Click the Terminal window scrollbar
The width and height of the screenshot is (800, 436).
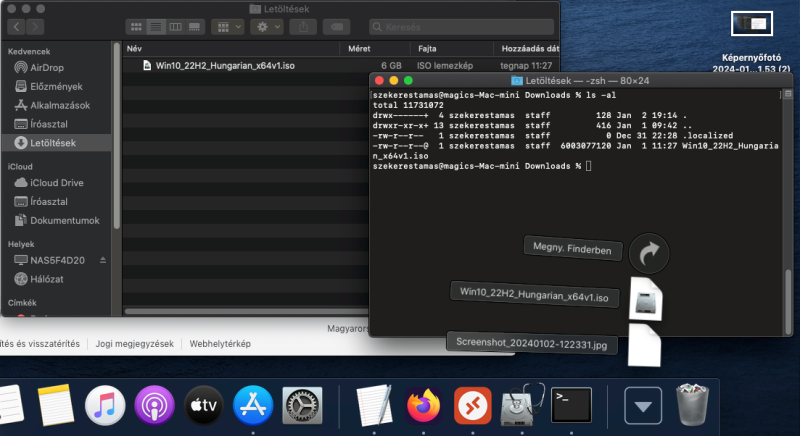coord(788,301)
